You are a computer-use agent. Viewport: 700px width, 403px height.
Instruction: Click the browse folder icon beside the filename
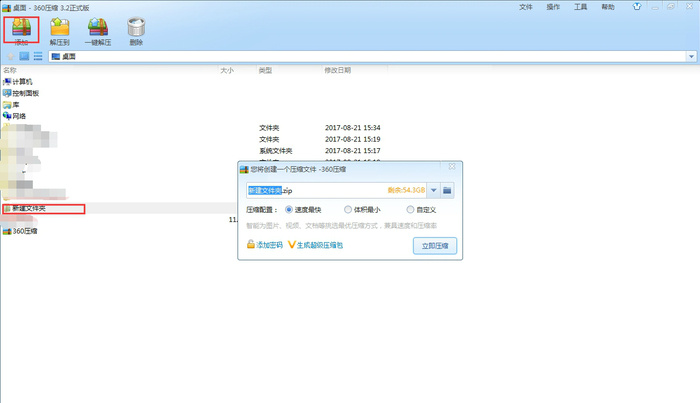click(x=447, y=191)
